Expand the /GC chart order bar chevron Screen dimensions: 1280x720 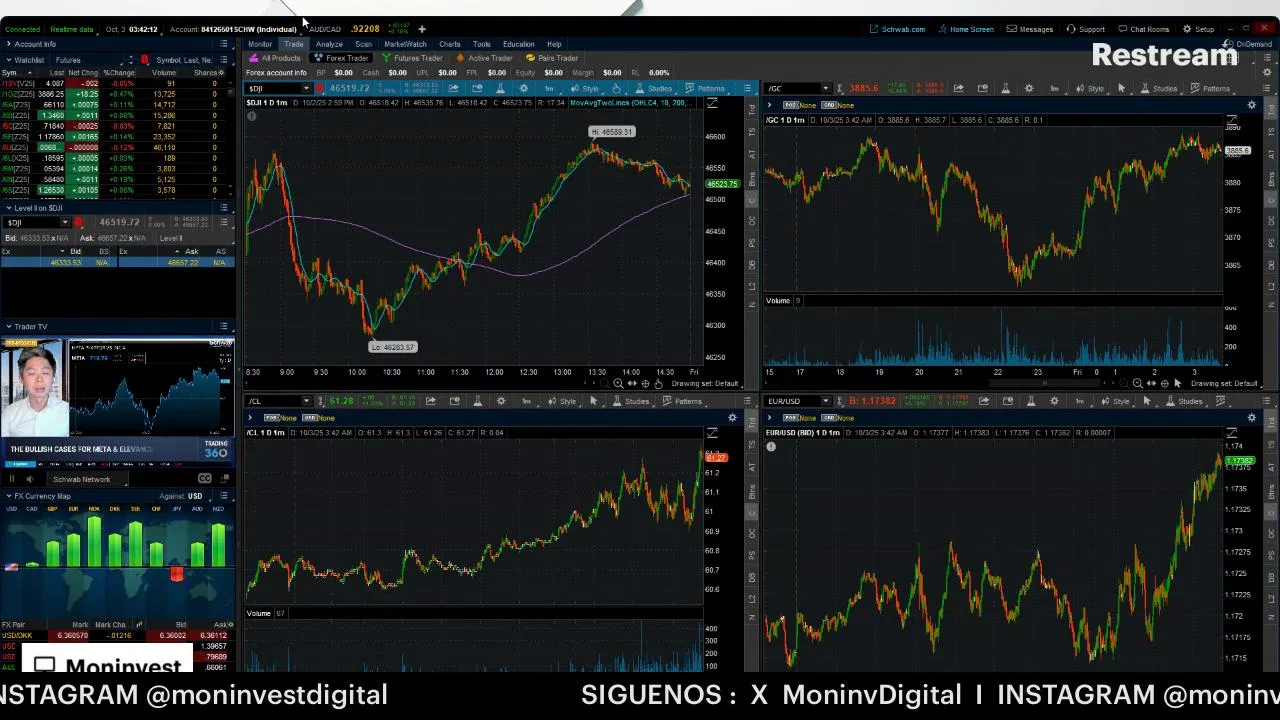click(769, 105)
